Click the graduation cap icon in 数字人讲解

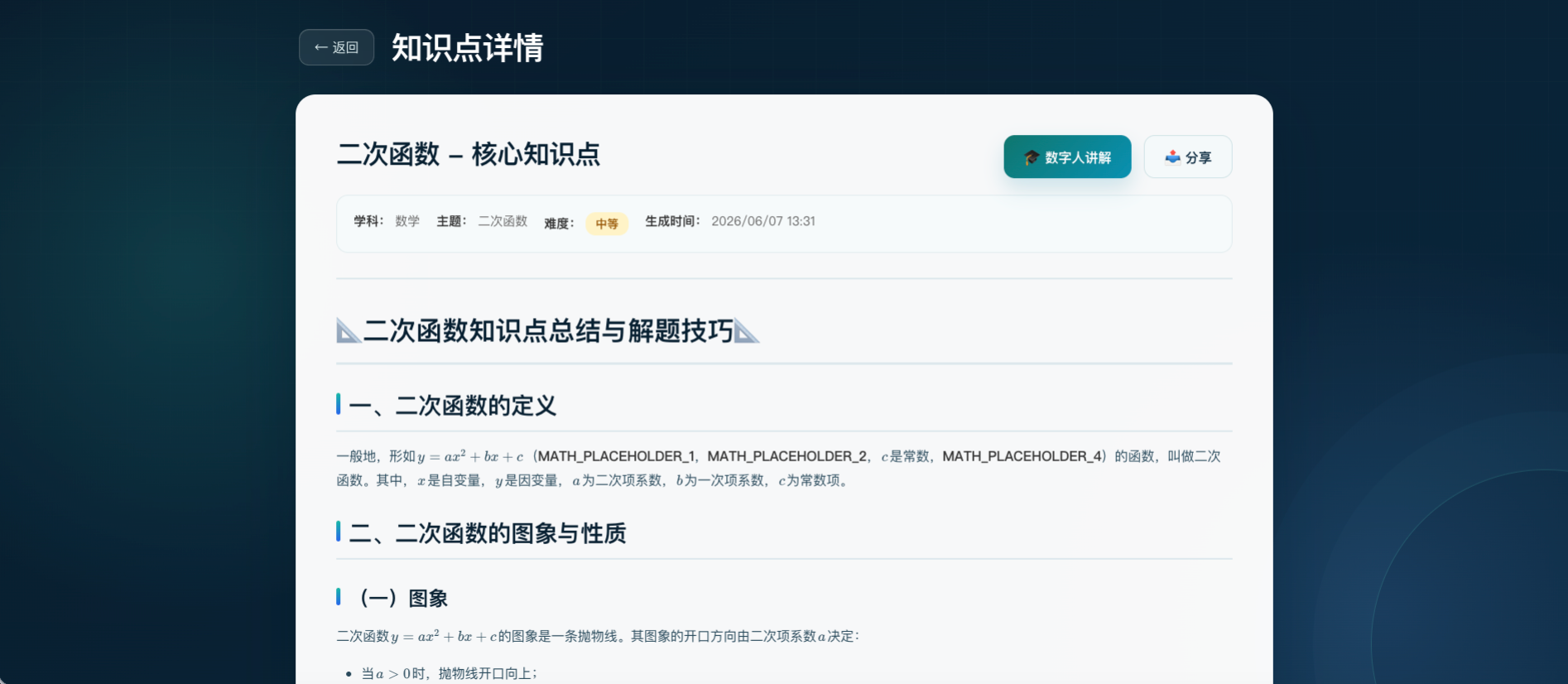1031,157
